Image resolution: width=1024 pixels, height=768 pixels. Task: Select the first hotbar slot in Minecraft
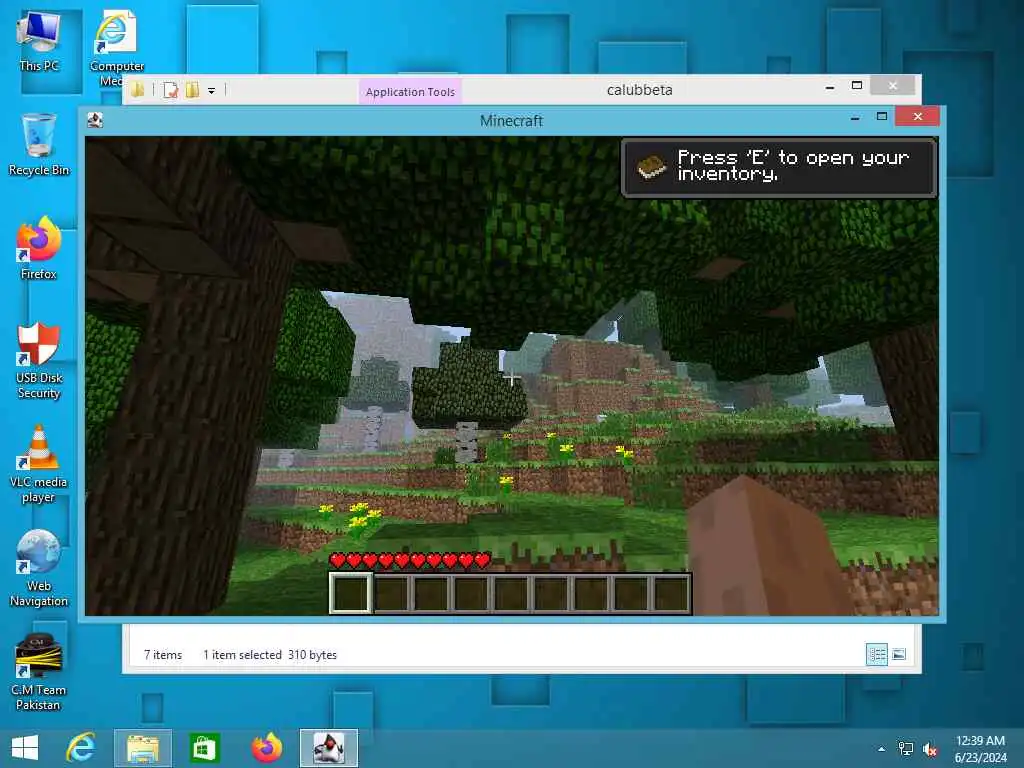click(x=351, y=594)
